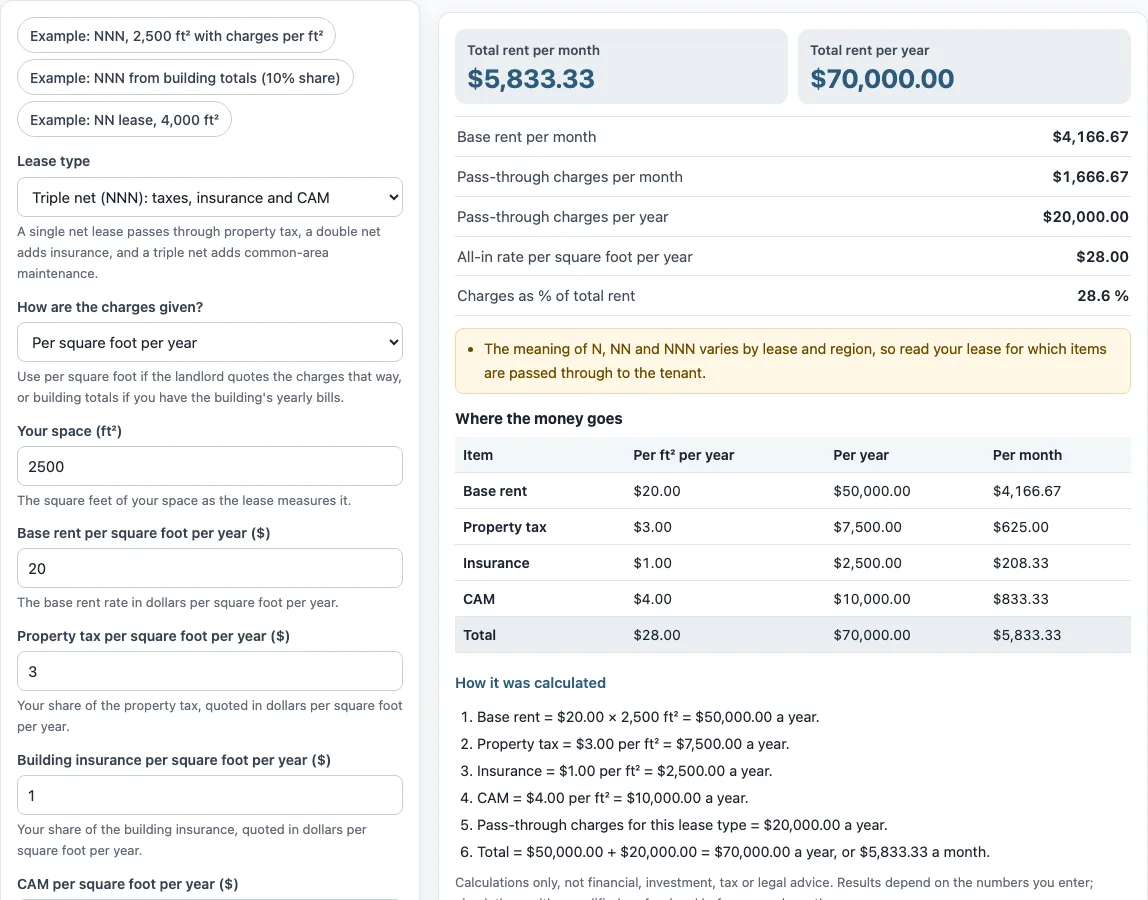Click the Pass-through charges per year $20,000.00 value
The image size is (1148, 900).
pos(1086,217)
